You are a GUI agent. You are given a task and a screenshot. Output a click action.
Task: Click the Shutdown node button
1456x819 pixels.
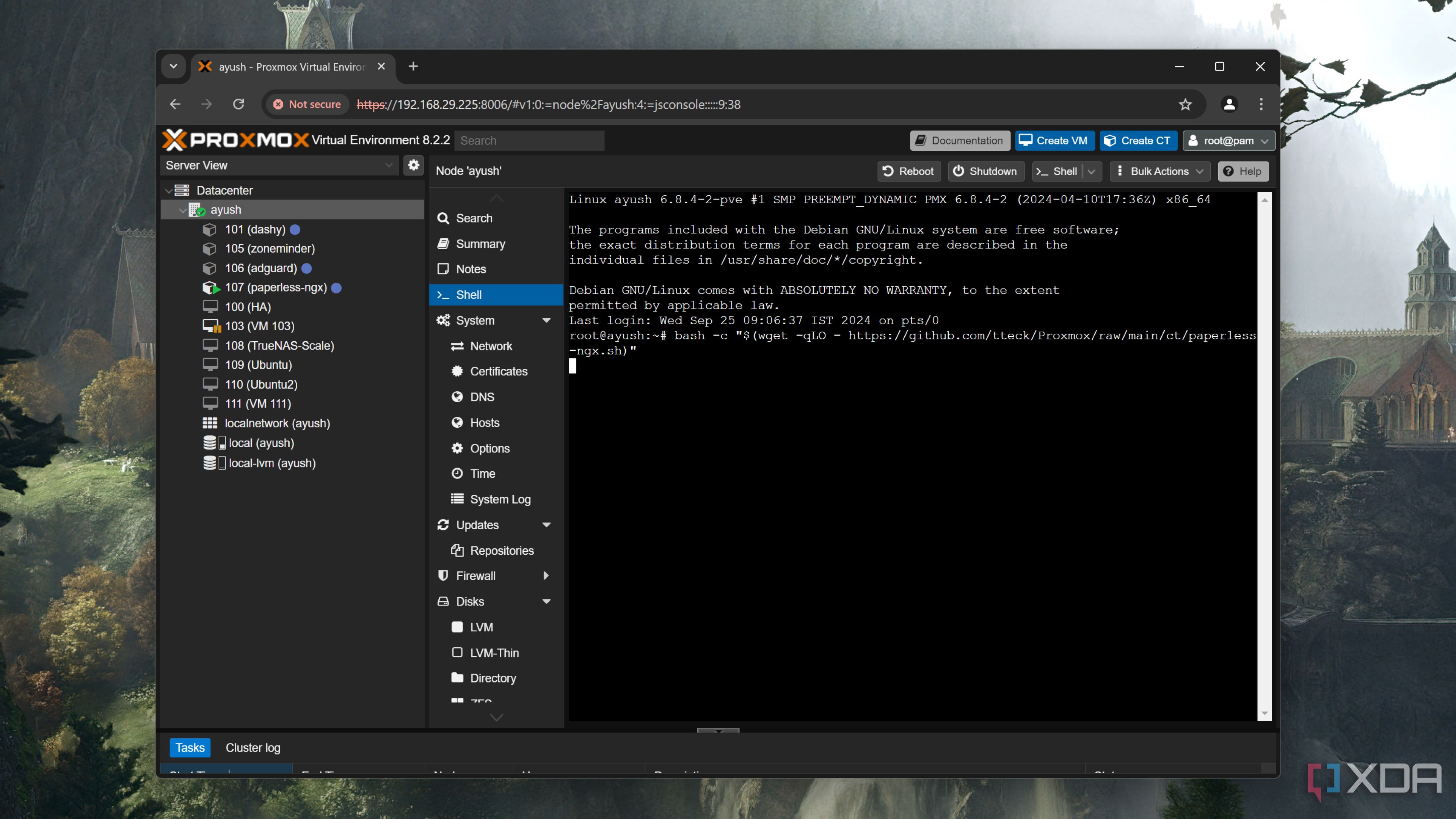pos(985,171)
